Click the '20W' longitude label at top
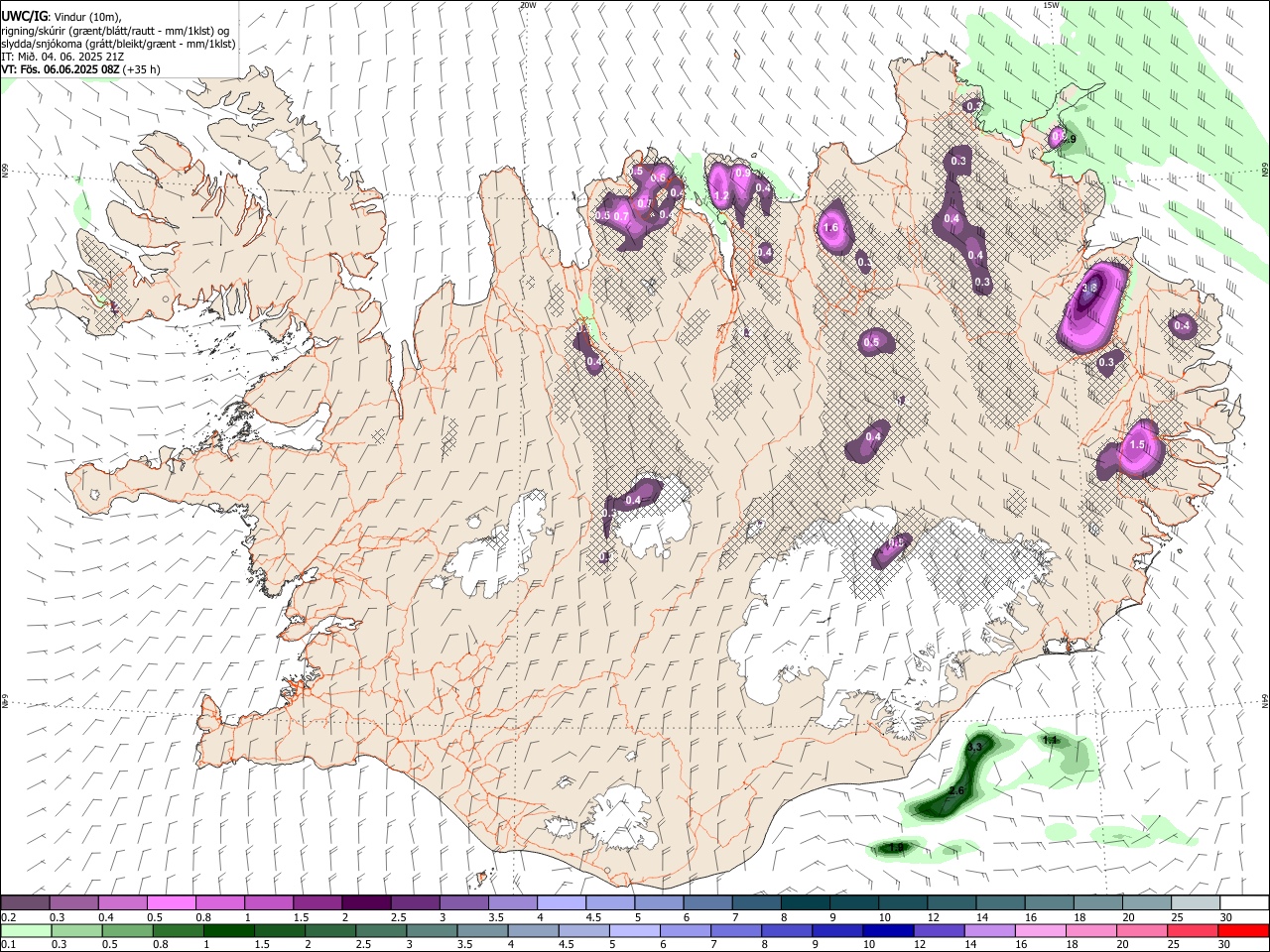The image size is (1270, 952). point(528,5)
